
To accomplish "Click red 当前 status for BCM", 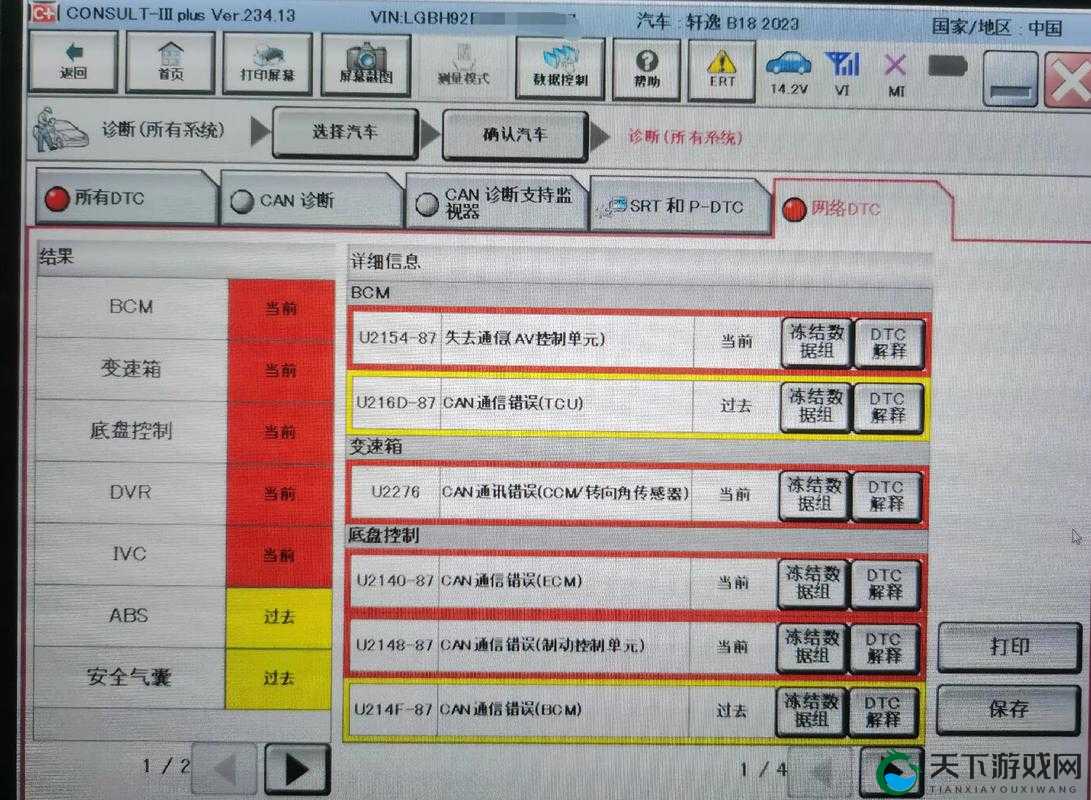I will [x=281, y=308].
